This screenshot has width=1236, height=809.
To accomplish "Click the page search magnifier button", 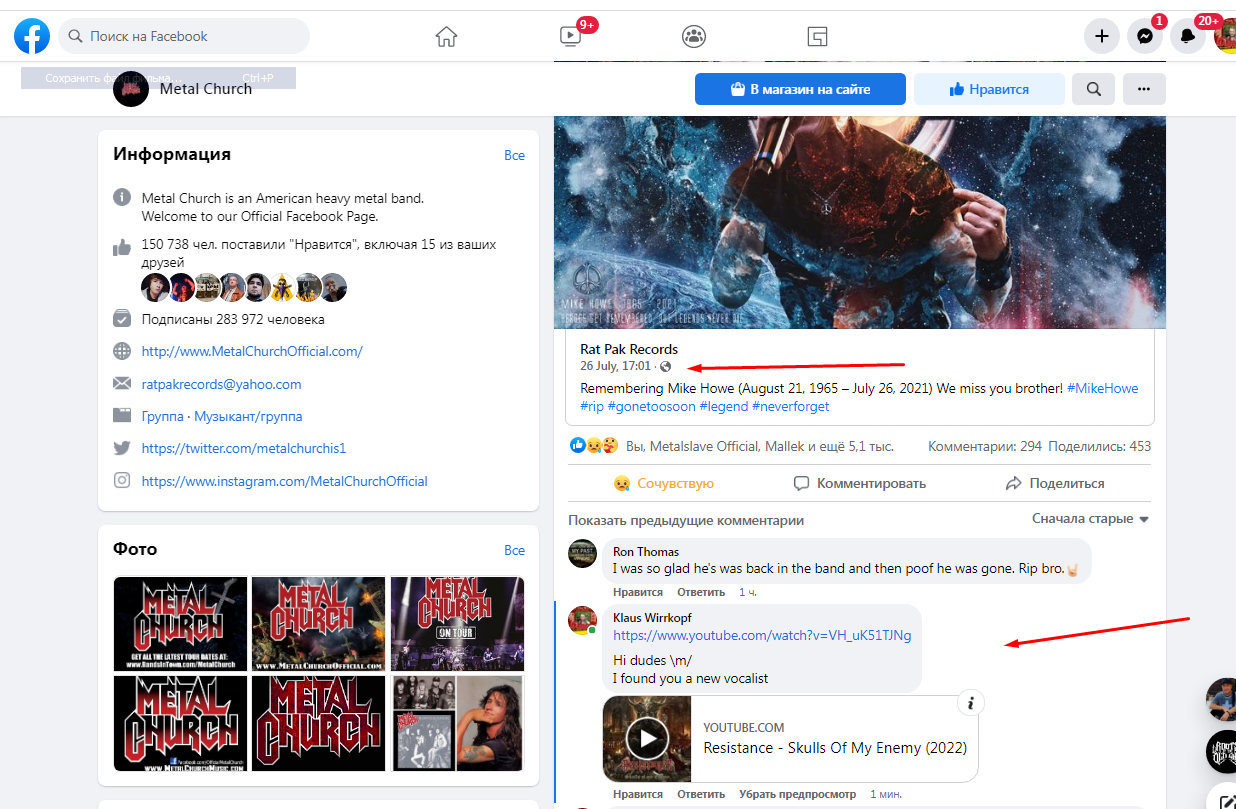I will [x=1094, y=89].
